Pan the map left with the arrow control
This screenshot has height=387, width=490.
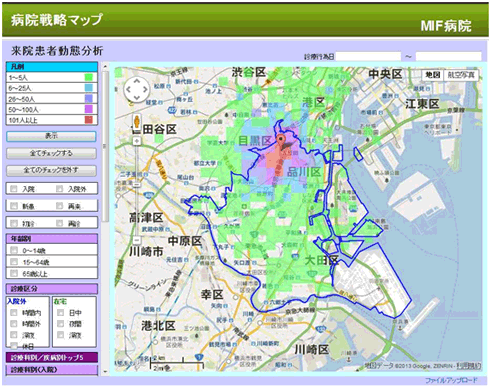[x=128, y=89]
